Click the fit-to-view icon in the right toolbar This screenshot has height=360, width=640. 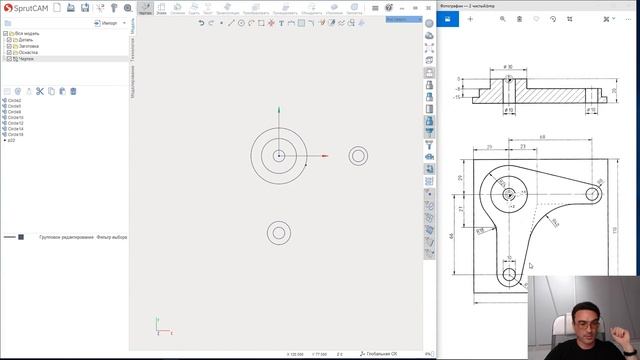coord(429,48)
